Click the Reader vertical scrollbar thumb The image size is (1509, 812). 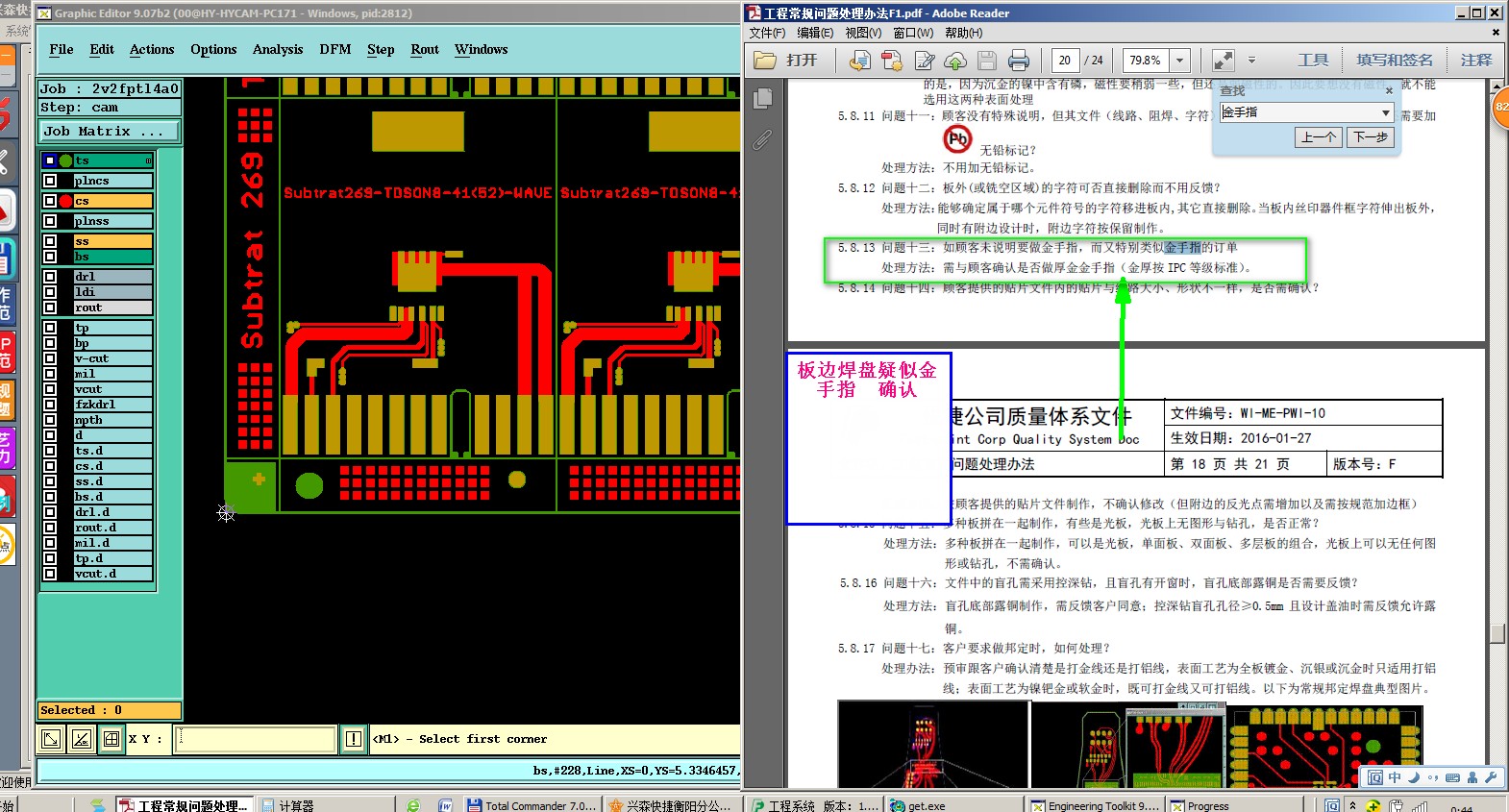pos(1497,633)
